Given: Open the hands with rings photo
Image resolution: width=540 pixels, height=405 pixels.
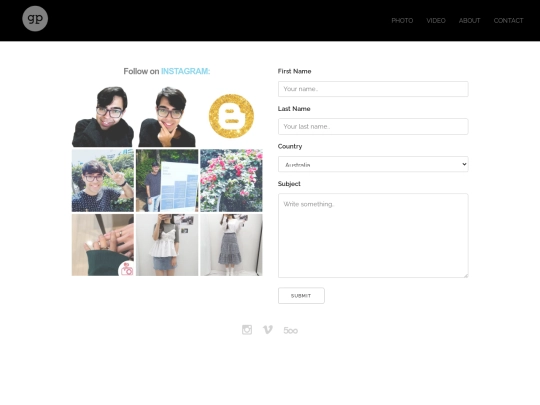Looking at the screenshot, I should click(103, 245).
